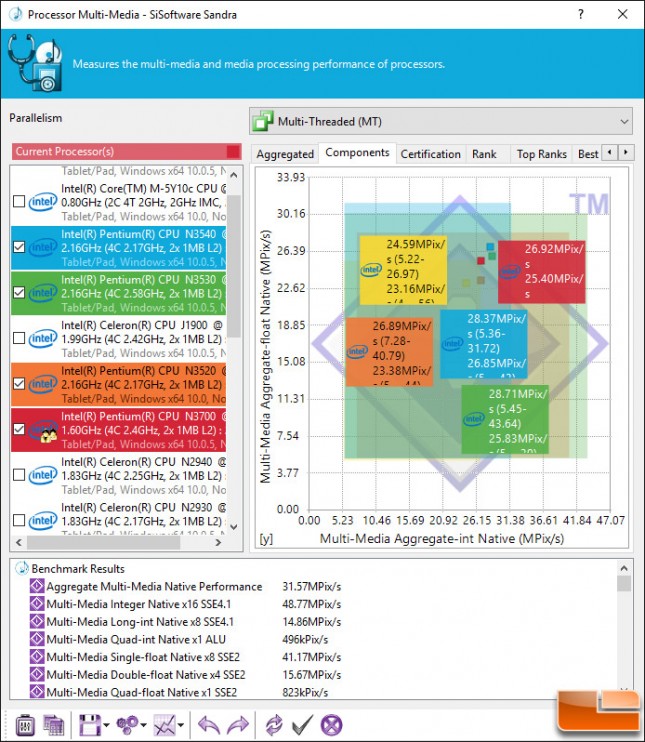The width and height of the screenshot is (645, 742).
Task: Click the yellow 24.59MPix/s box in chart
Action: (403, 270)
